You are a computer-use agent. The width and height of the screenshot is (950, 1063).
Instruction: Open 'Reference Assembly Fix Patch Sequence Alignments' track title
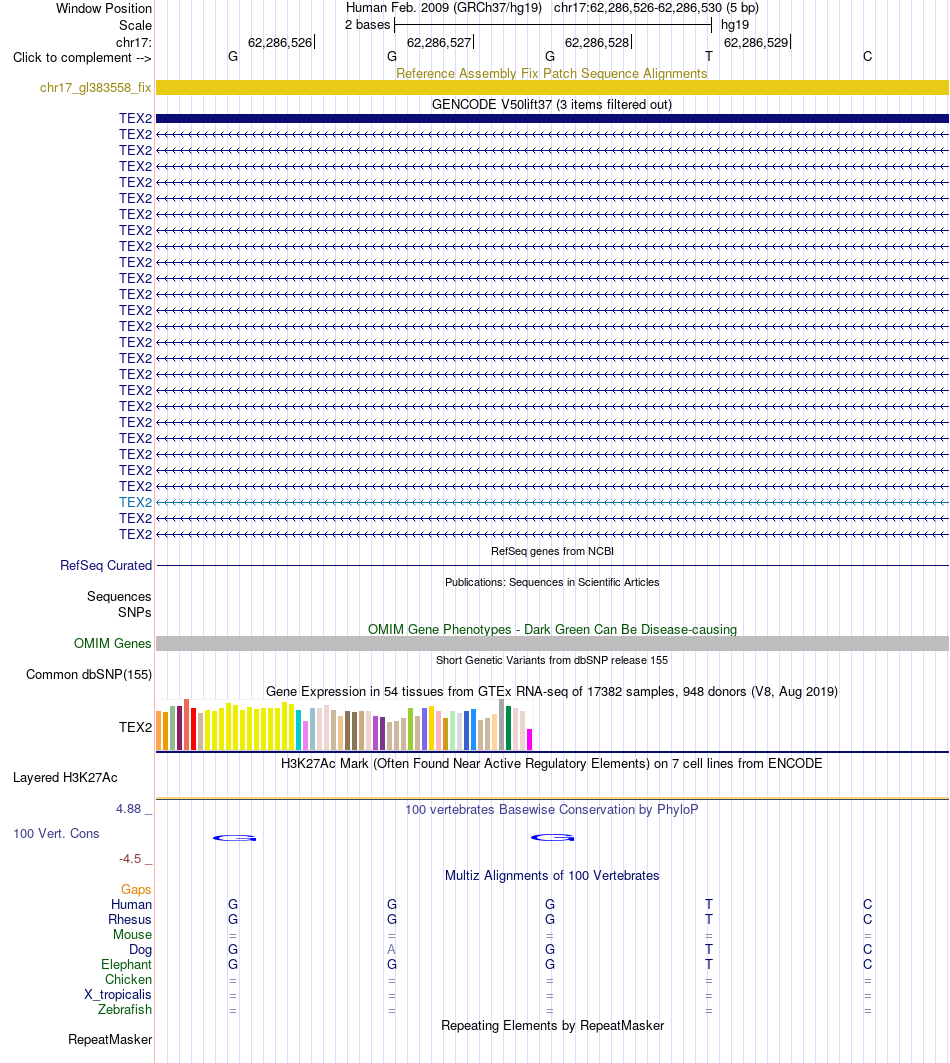pos(551,73)
